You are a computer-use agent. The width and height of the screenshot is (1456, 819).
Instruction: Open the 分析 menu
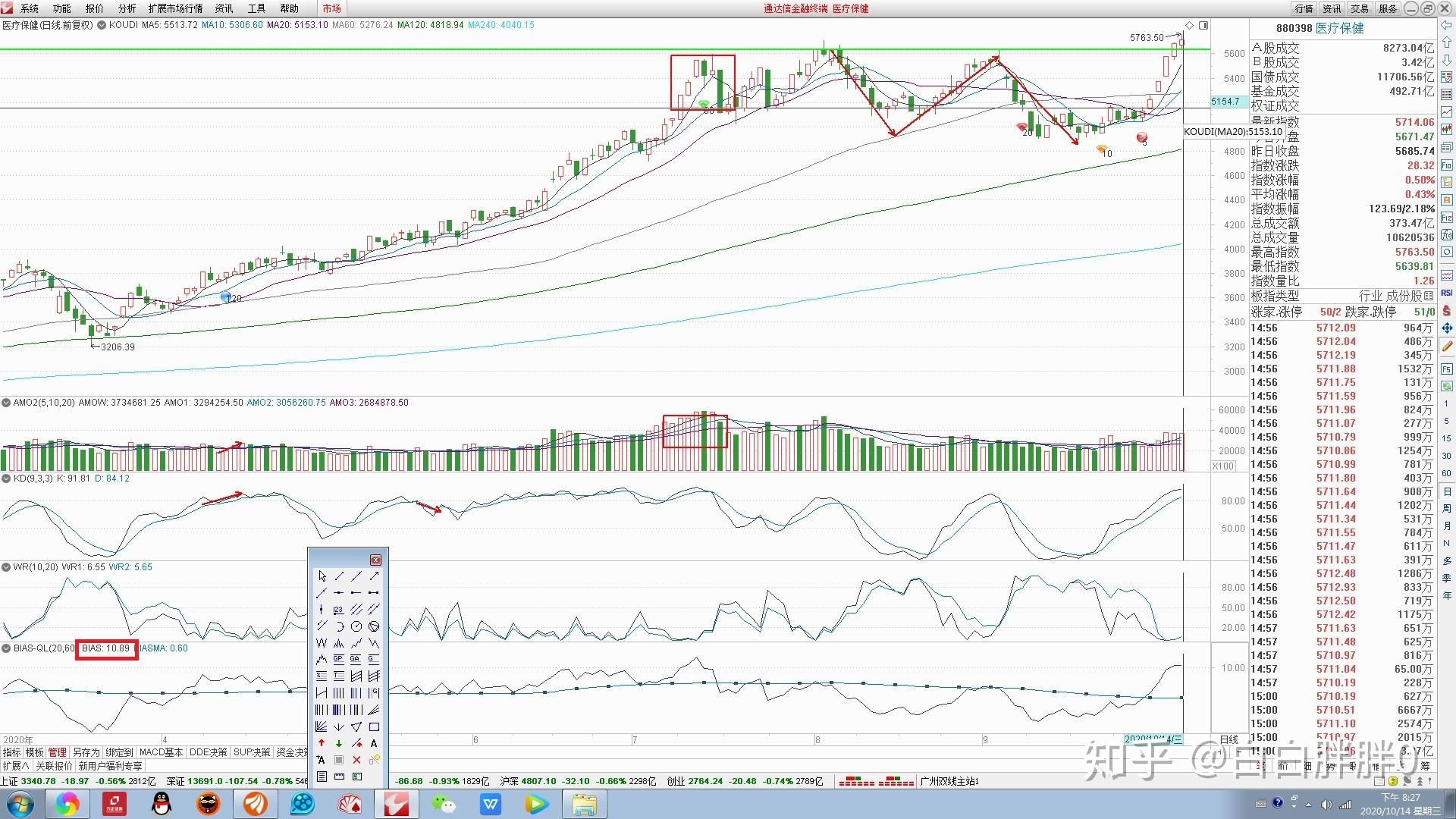pyautogui.click(x=127, y=8)
